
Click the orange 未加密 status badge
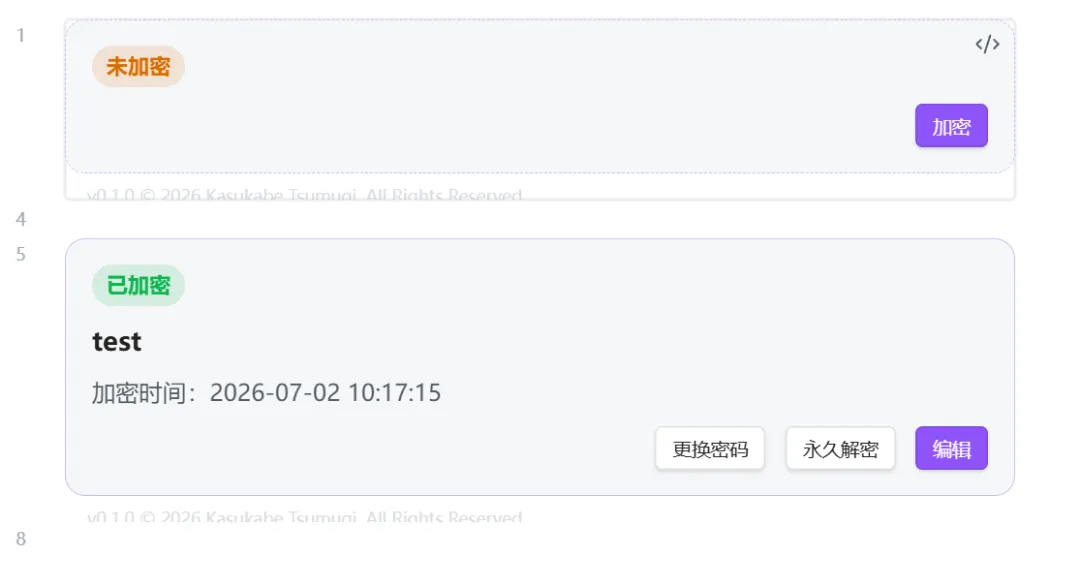138,66
